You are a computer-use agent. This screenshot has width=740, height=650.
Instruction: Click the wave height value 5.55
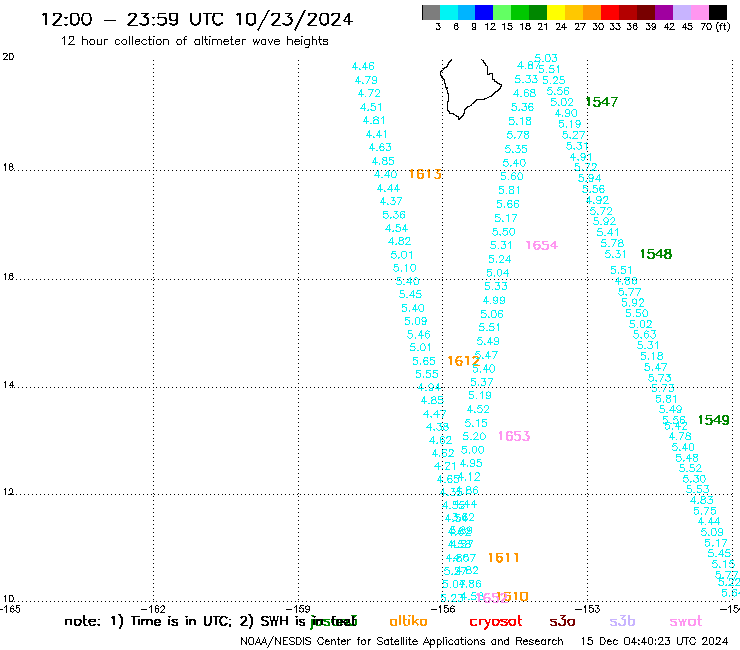point(427,374)
